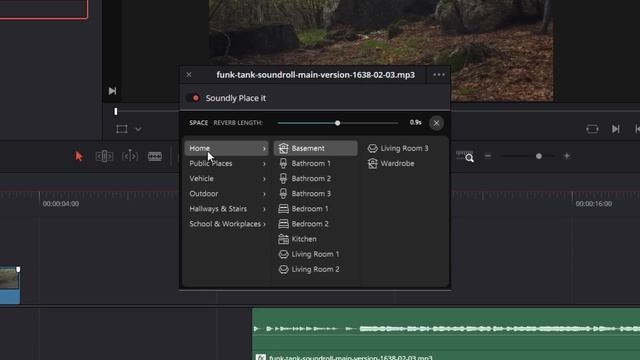Select the Basement reverb space

pos(315,148)
